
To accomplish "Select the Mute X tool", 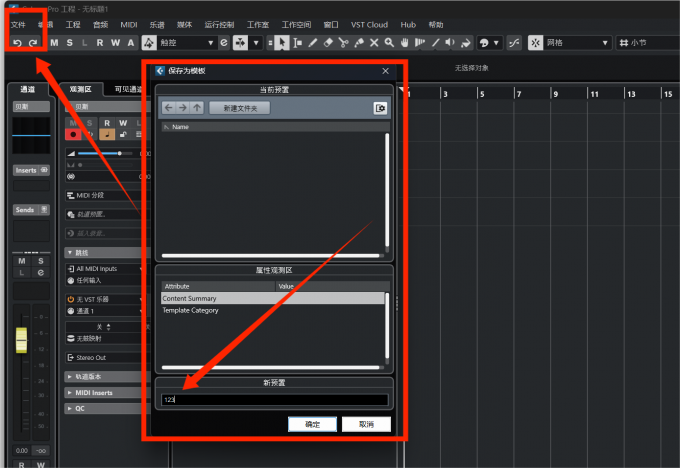I will [x=374, y=43].
